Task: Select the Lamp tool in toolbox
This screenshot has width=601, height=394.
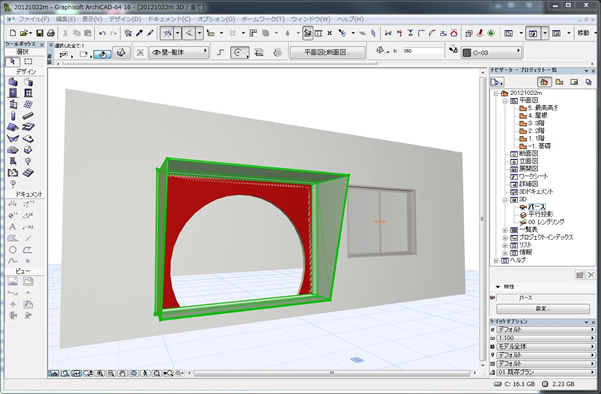Action: click(x=28, y=161)
